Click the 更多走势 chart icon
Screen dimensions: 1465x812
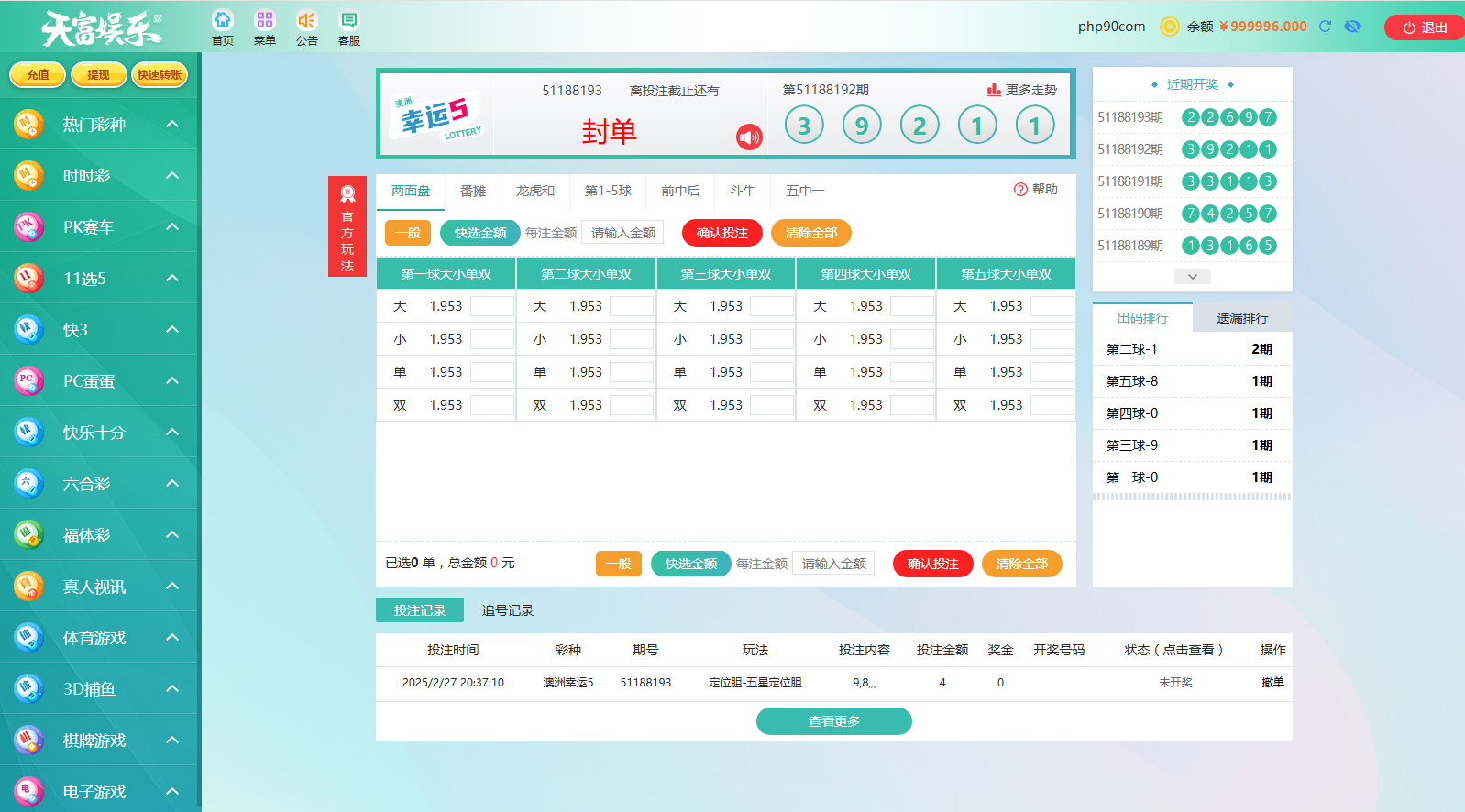point(994,90)
